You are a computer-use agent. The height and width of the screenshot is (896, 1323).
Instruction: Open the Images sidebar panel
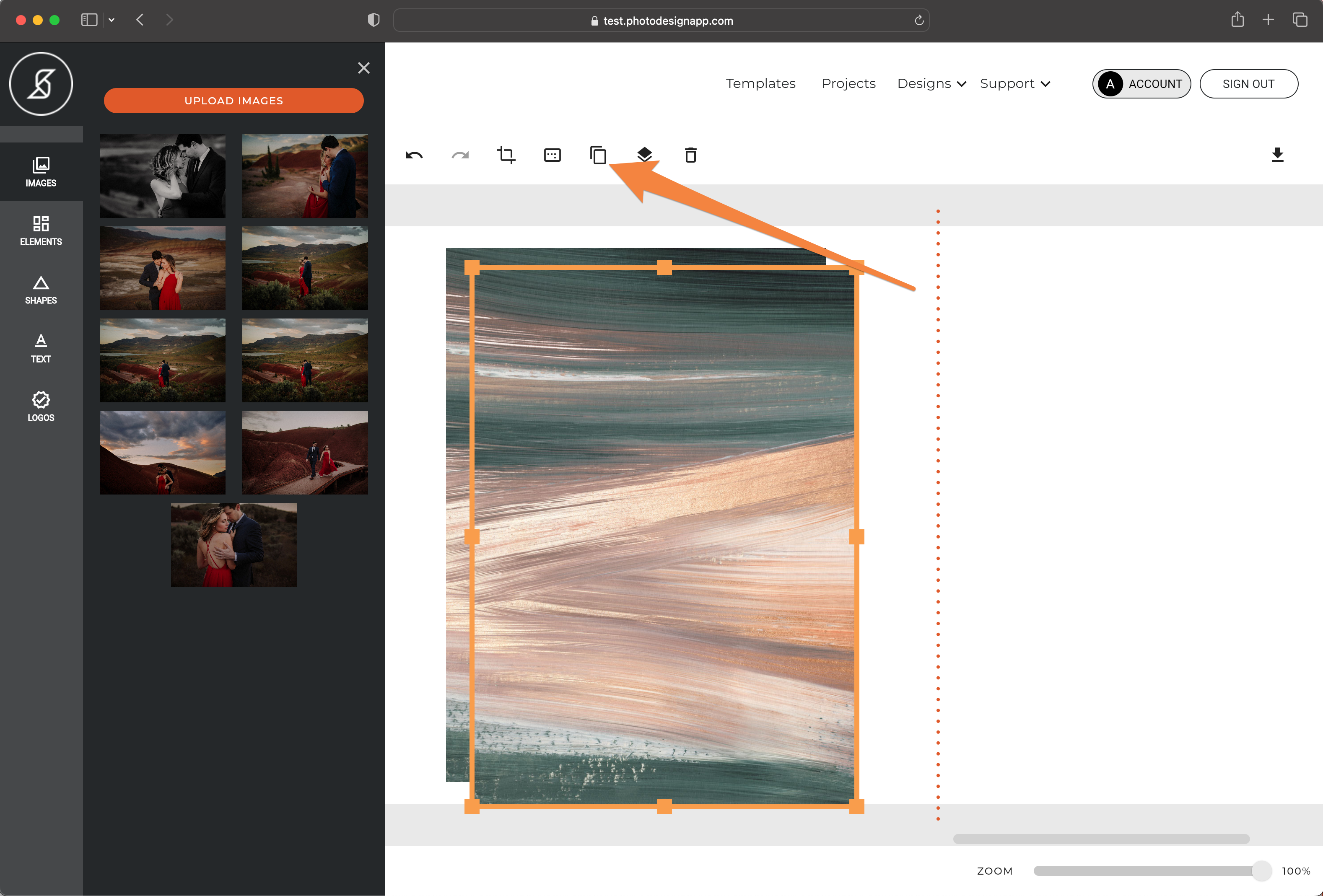tap(41, 172)
